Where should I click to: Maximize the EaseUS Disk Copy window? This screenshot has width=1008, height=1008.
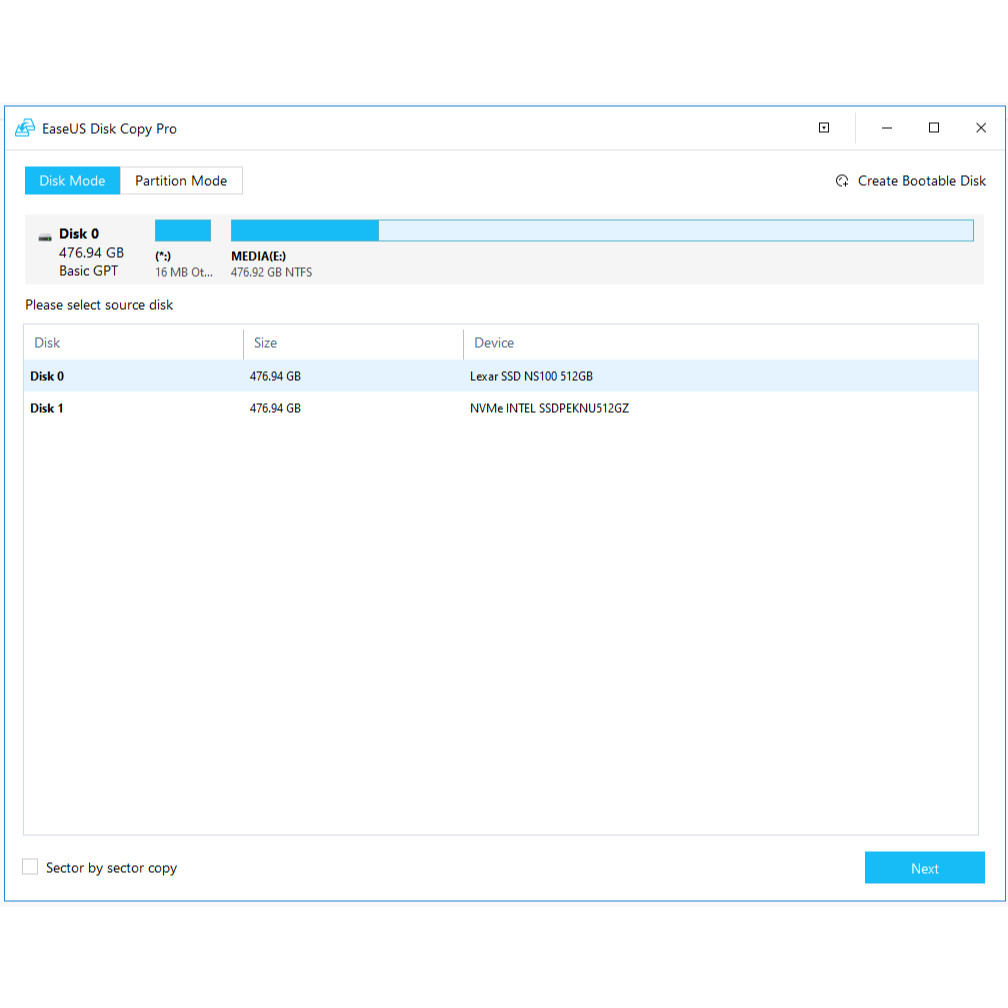tap(933, 128)
